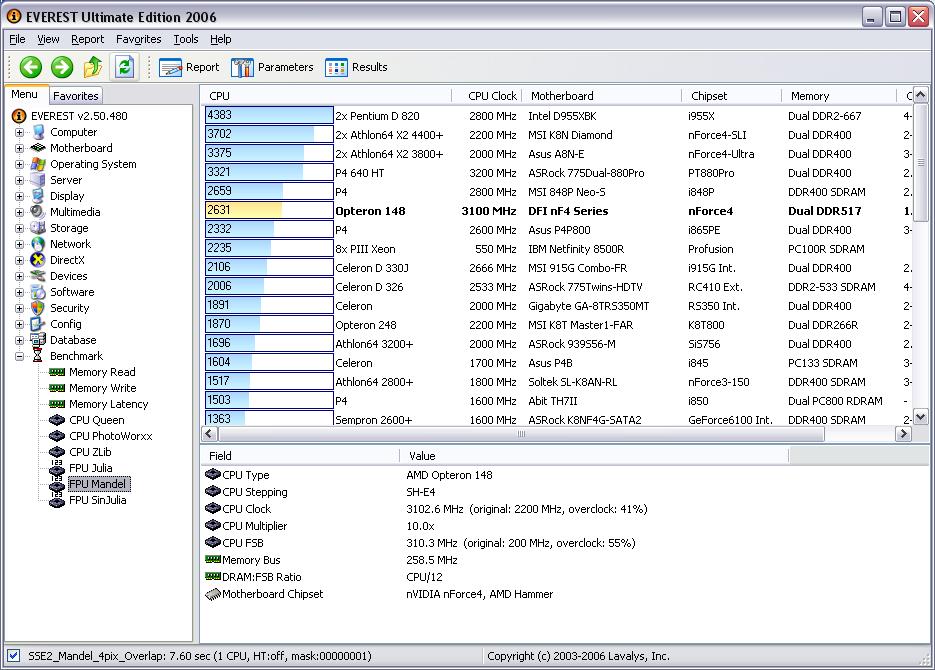Open the View menu
Image resolution: width=935 pixels, height=670 pixels.
tap(48, 39)
